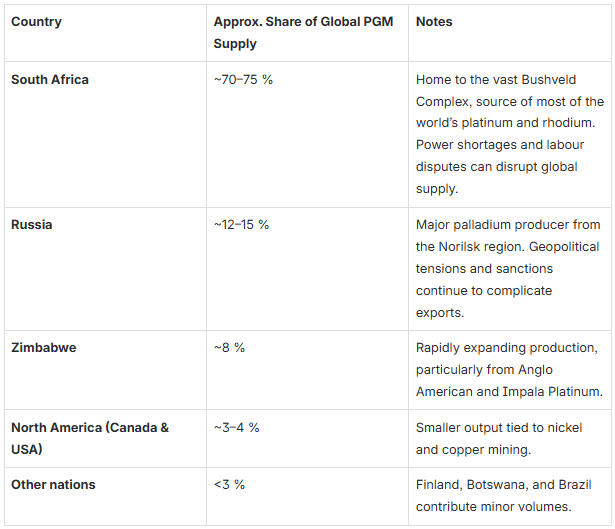This screenshot has height=529, width=615.
Task: Click the ~3–4 % share value
Action: (x=236, y=428)
